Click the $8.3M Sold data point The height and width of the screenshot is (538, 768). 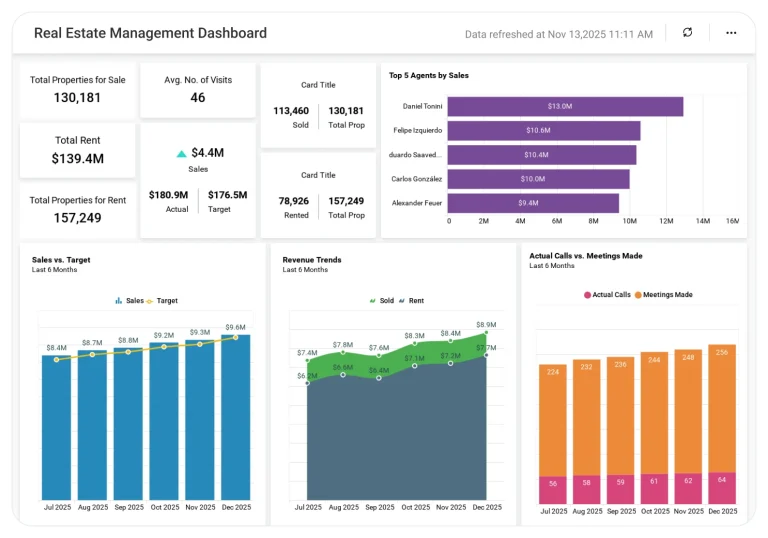414,343
